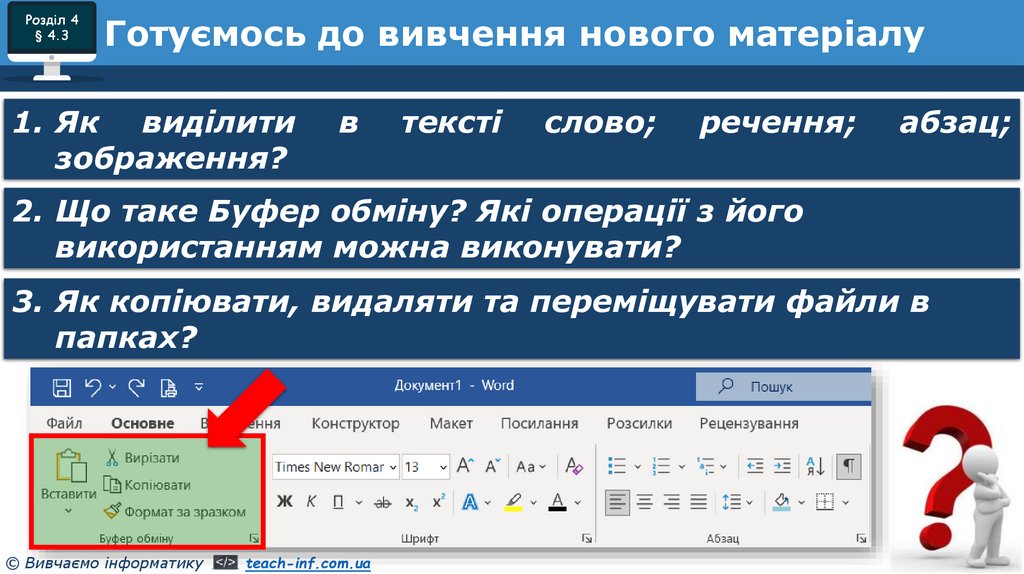This screenshot has height=574, width=1024.
Task: Click the Redo arrow icon
Action: click(x=136, y=388)
